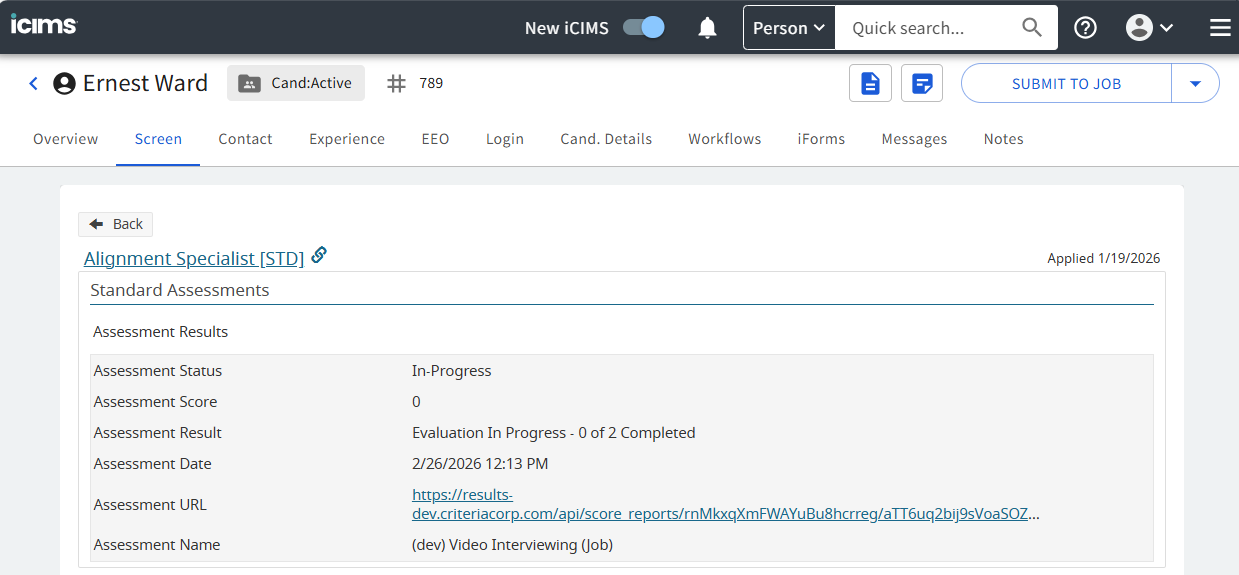Click the Cand:Active status badge
The height and width of the screenshot is (575, 1239).
coord(296,83)
